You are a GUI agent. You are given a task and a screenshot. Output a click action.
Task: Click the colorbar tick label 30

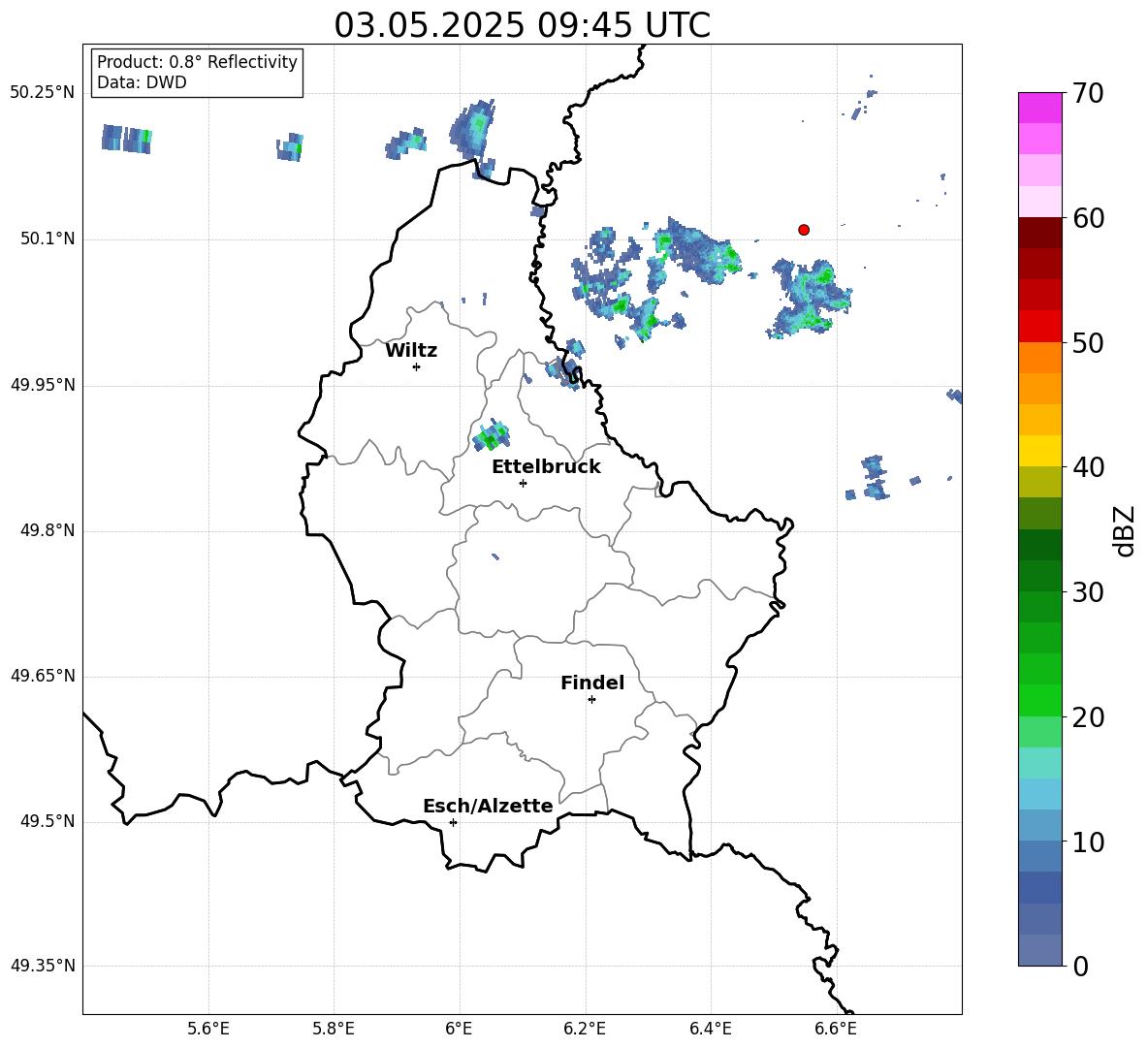click(x=1089, y=592)
